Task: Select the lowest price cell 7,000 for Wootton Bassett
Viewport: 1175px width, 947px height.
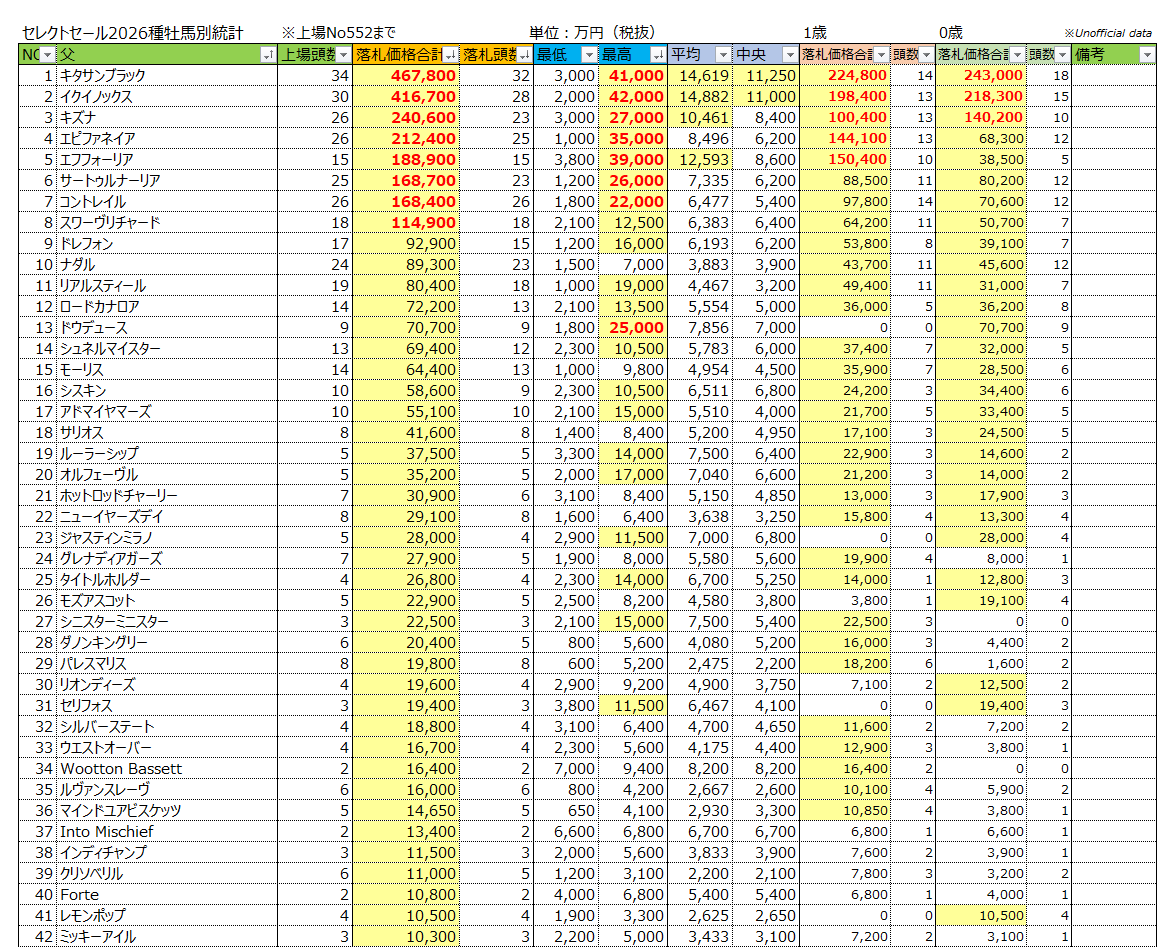Action: pos(566,769)
